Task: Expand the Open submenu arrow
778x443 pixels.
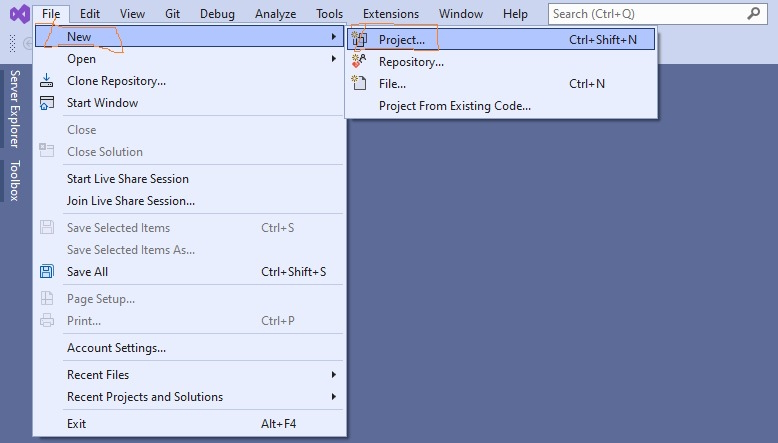Action: (x=334, y=59)
